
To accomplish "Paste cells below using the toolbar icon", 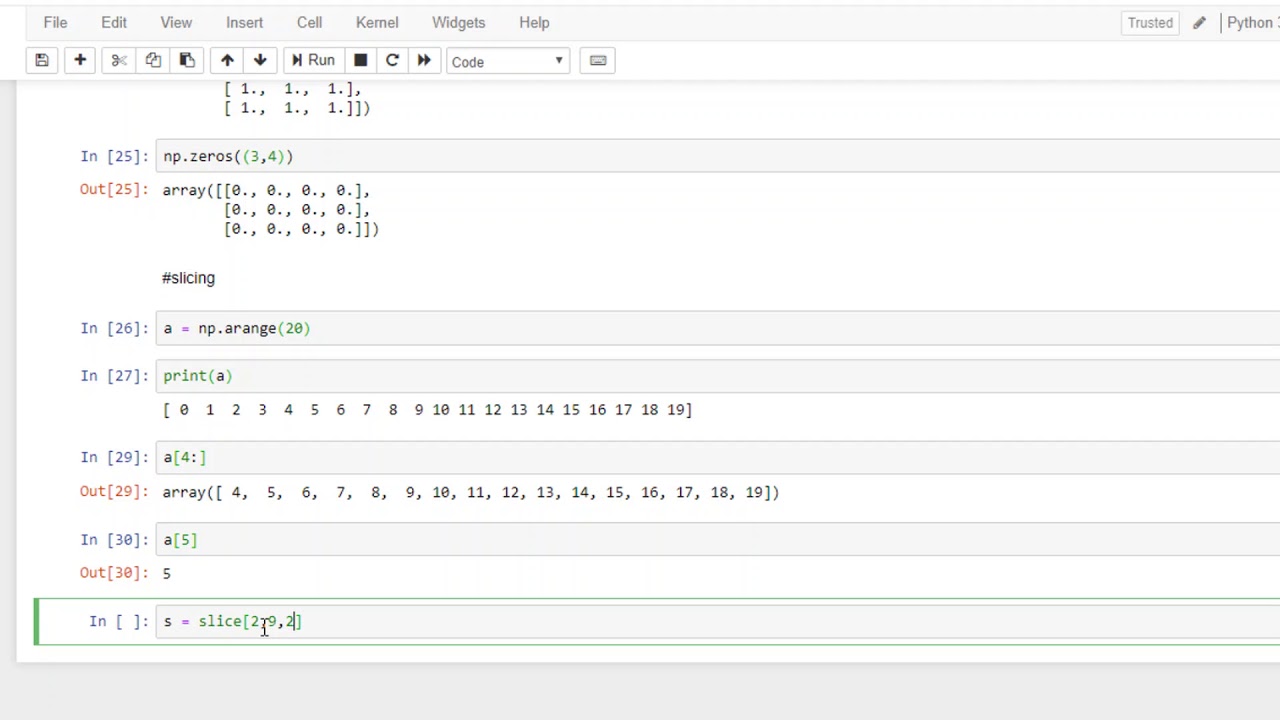I will pyautogui.click(x=187, y=61).
